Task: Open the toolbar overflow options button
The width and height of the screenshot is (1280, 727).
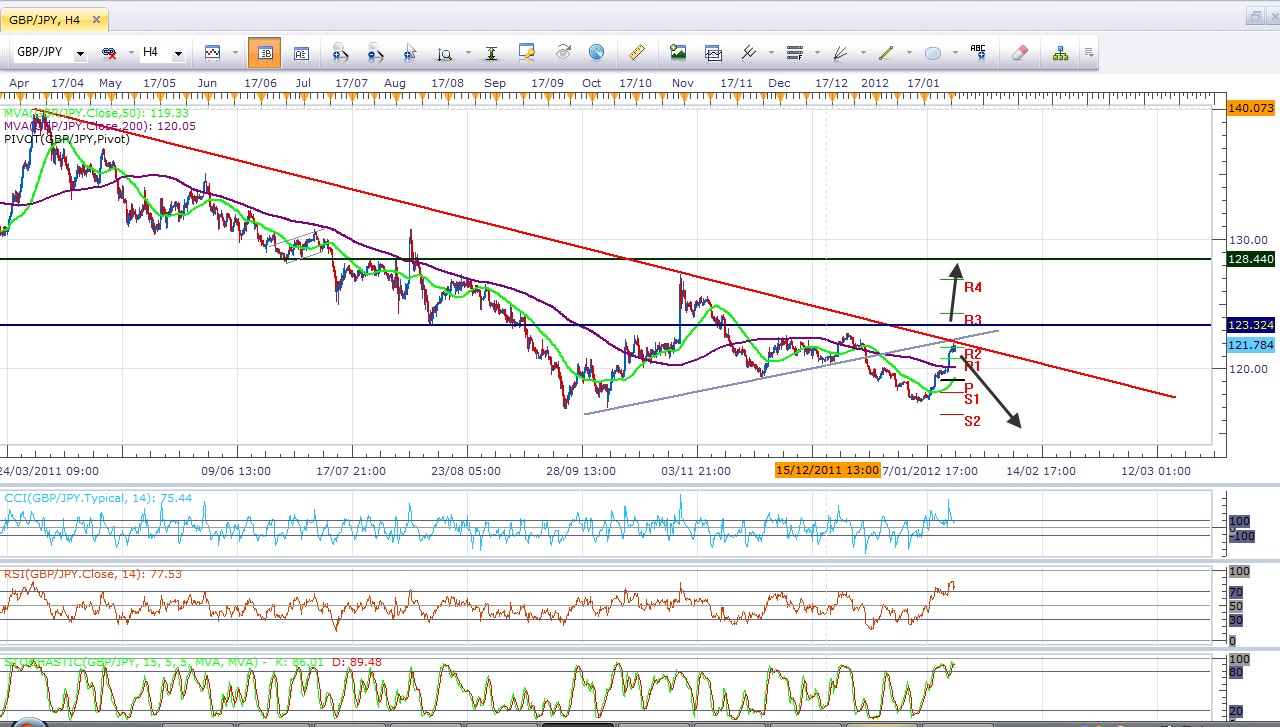Action: click(1089, 53)
